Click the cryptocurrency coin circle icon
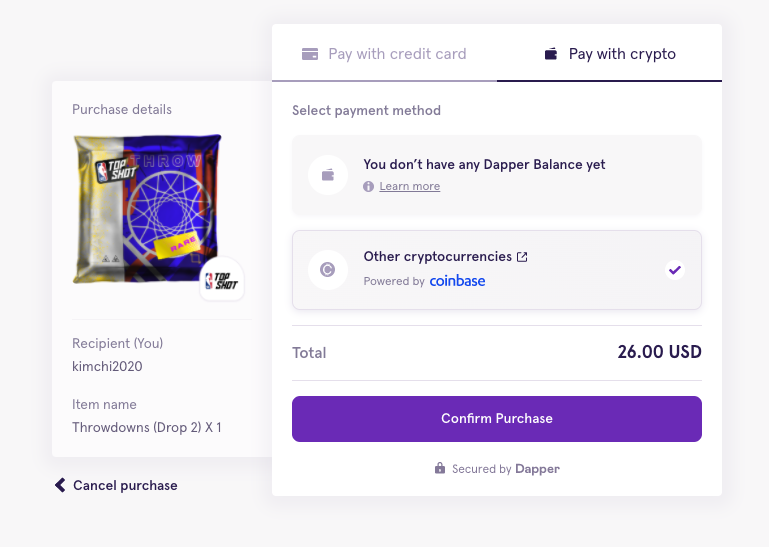 click(x=328, y=269)
